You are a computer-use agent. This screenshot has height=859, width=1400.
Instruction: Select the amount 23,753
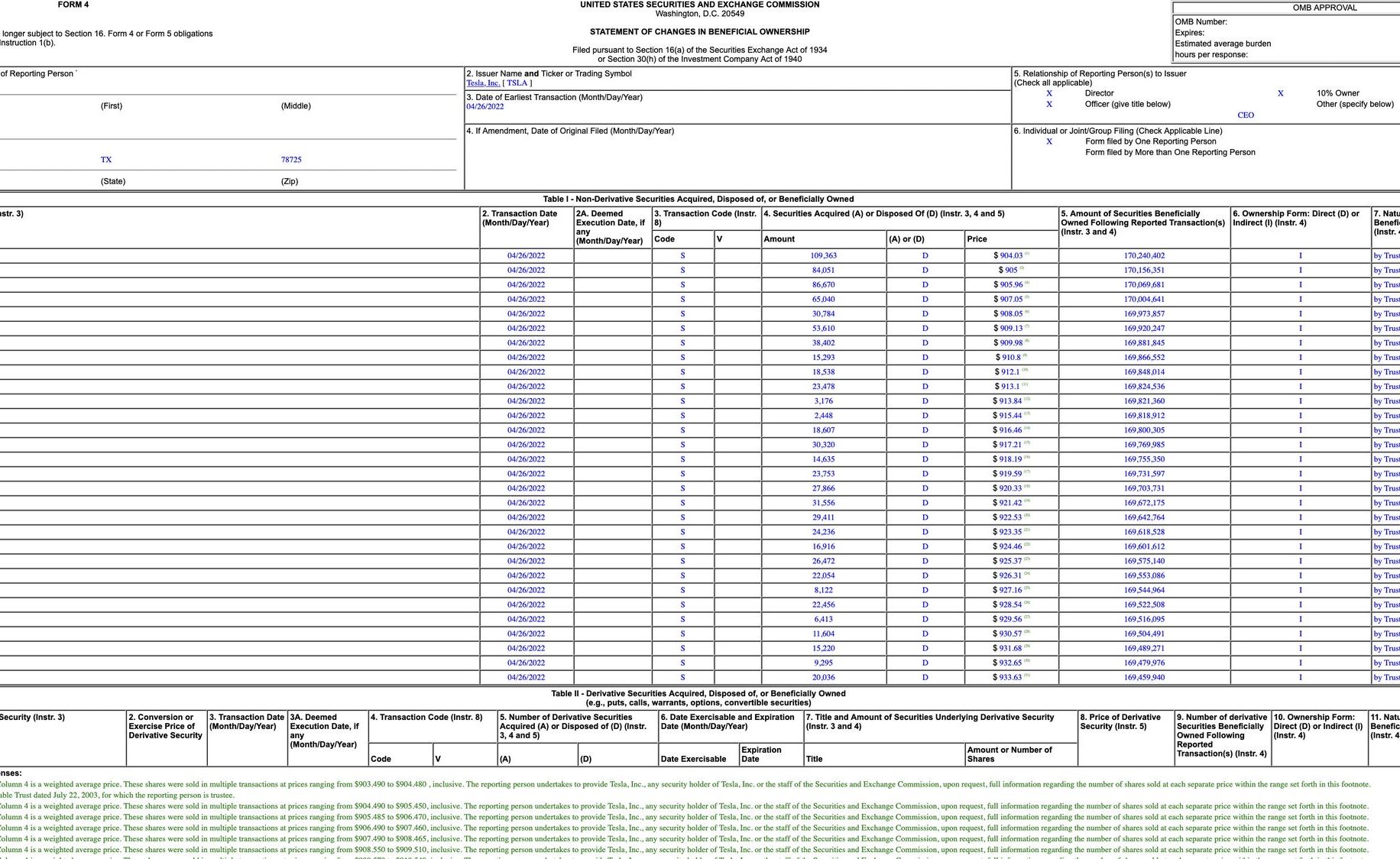824,474
